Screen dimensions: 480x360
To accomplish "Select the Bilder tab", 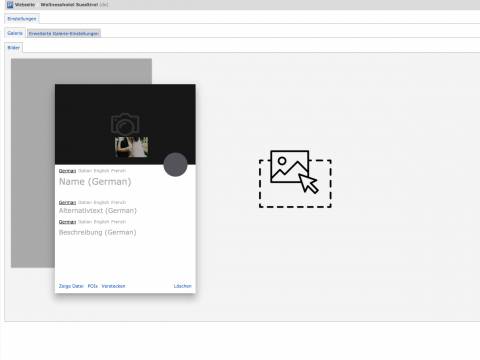I will click(14, 48).
